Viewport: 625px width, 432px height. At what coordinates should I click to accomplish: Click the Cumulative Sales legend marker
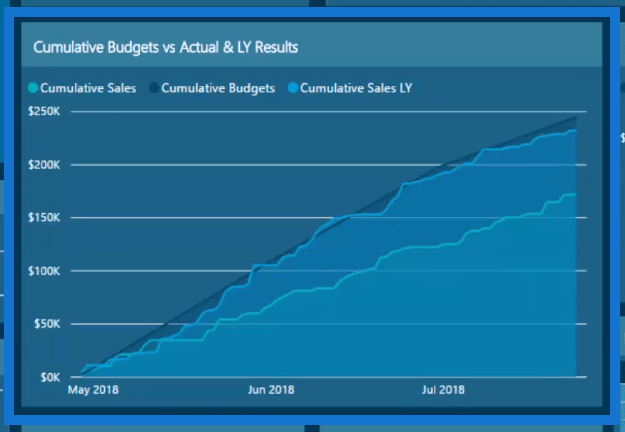[33, 88]
